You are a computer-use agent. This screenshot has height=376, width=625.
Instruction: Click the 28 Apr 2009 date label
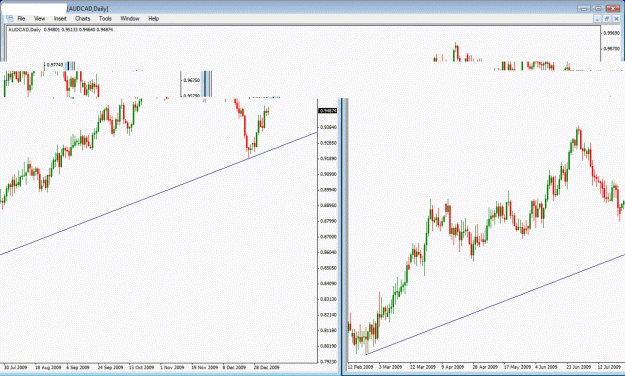485,367
